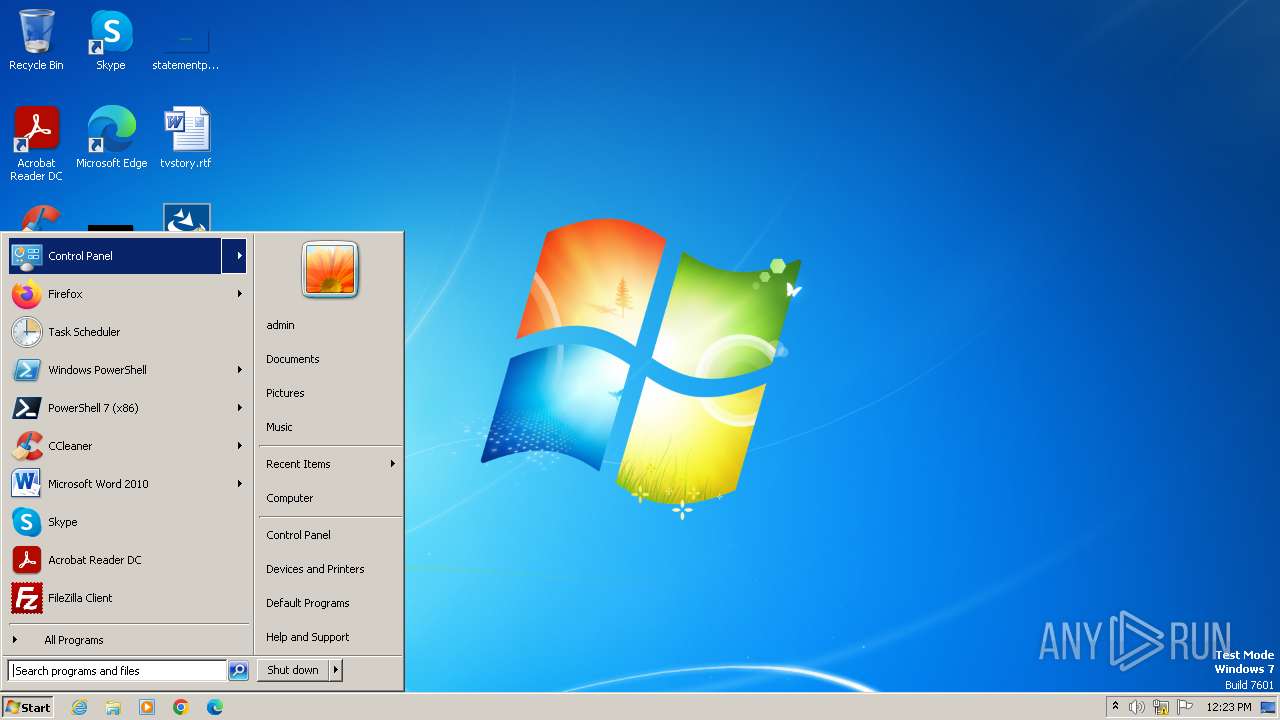
Task: Open Computer from Start menu
Action: (330, 498)
